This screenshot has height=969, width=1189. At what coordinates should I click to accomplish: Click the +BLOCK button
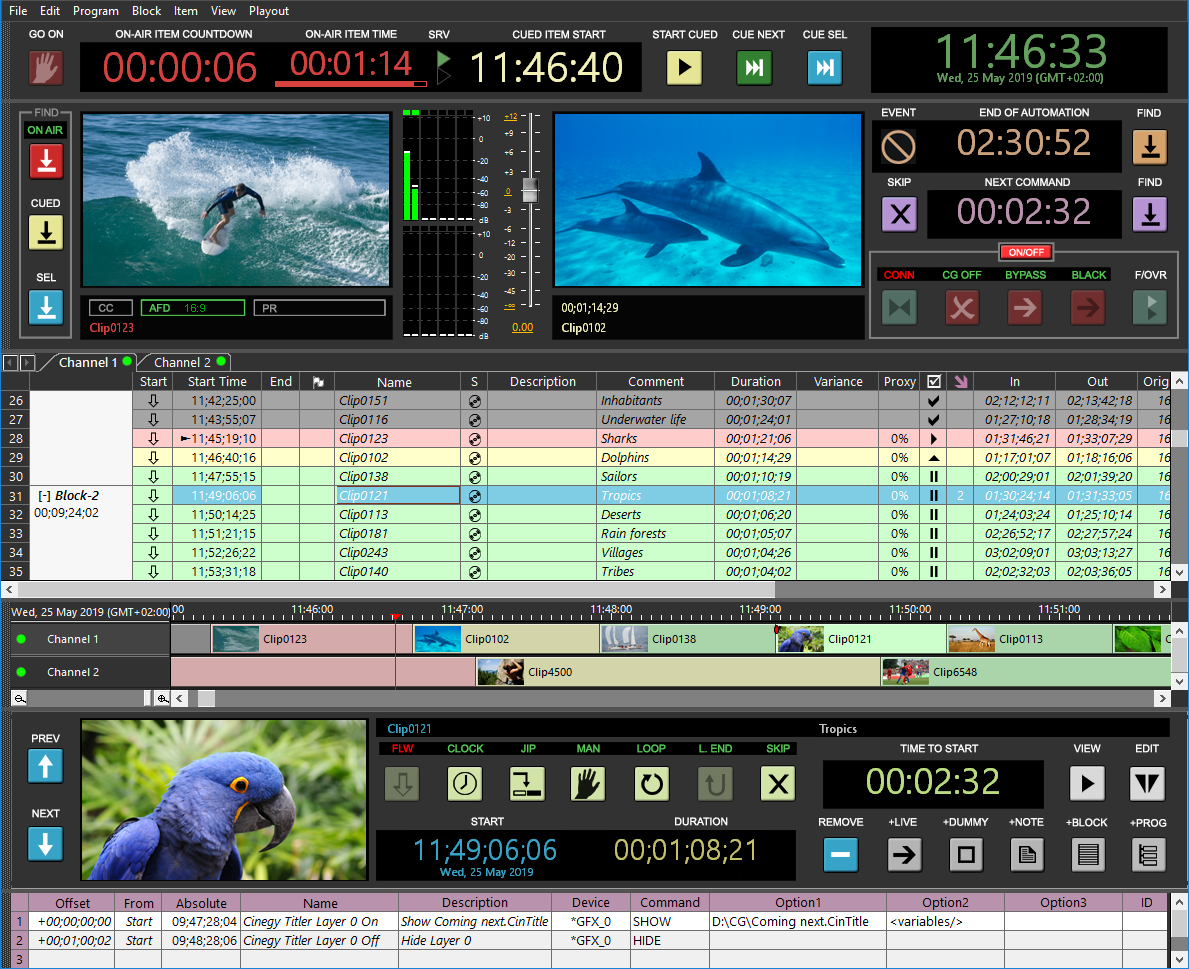pos(1087,855)
